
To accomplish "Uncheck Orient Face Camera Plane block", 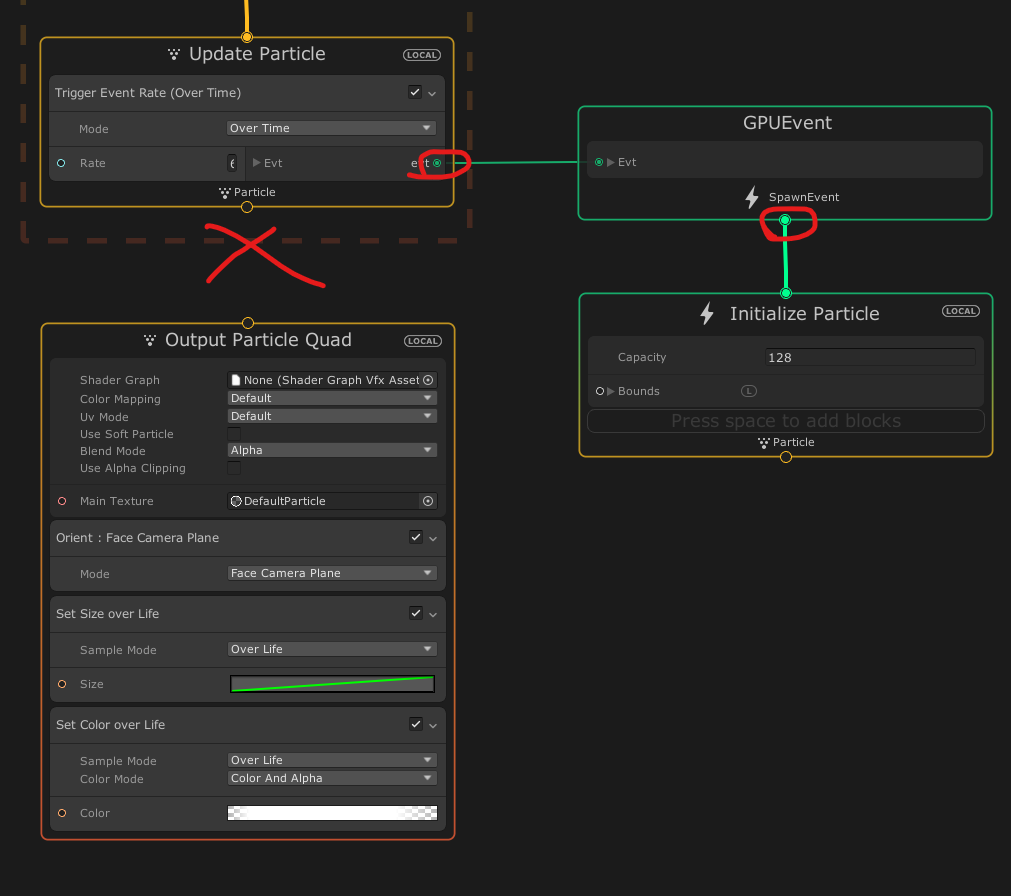I will coord(417,537).
